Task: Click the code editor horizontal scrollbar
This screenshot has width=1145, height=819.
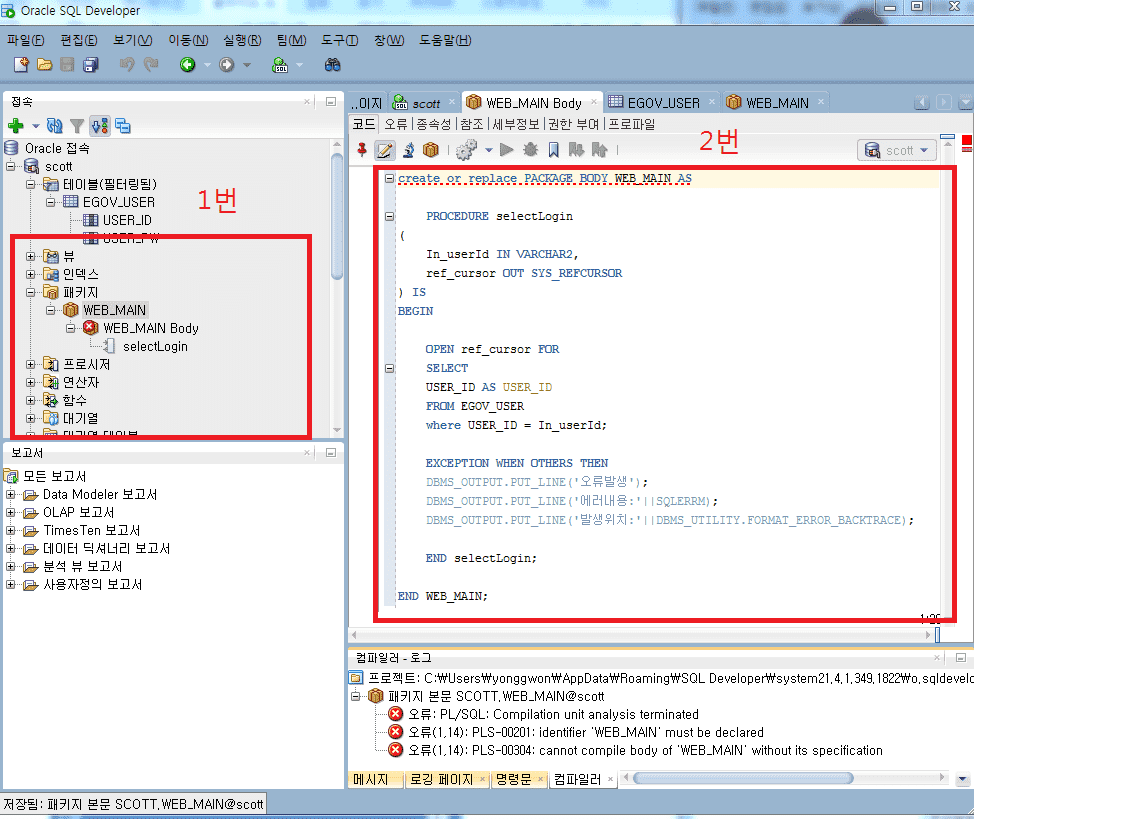Action: (643, 635)
